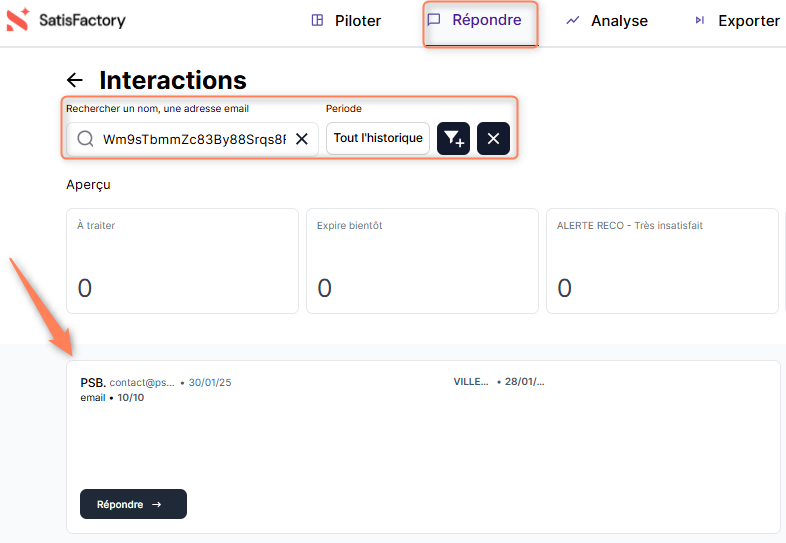
Task: Click the SatisFactory logo icon
Action: (18, 20)
